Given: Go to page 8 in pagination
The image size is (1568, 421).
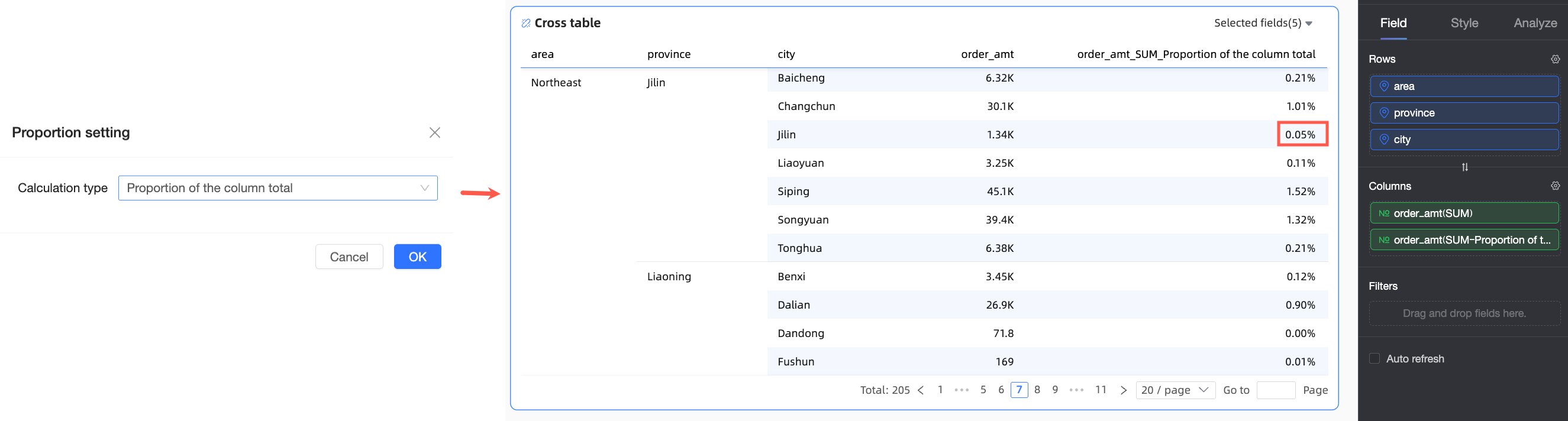Looking at the screenshot, I should [1037, 390].
